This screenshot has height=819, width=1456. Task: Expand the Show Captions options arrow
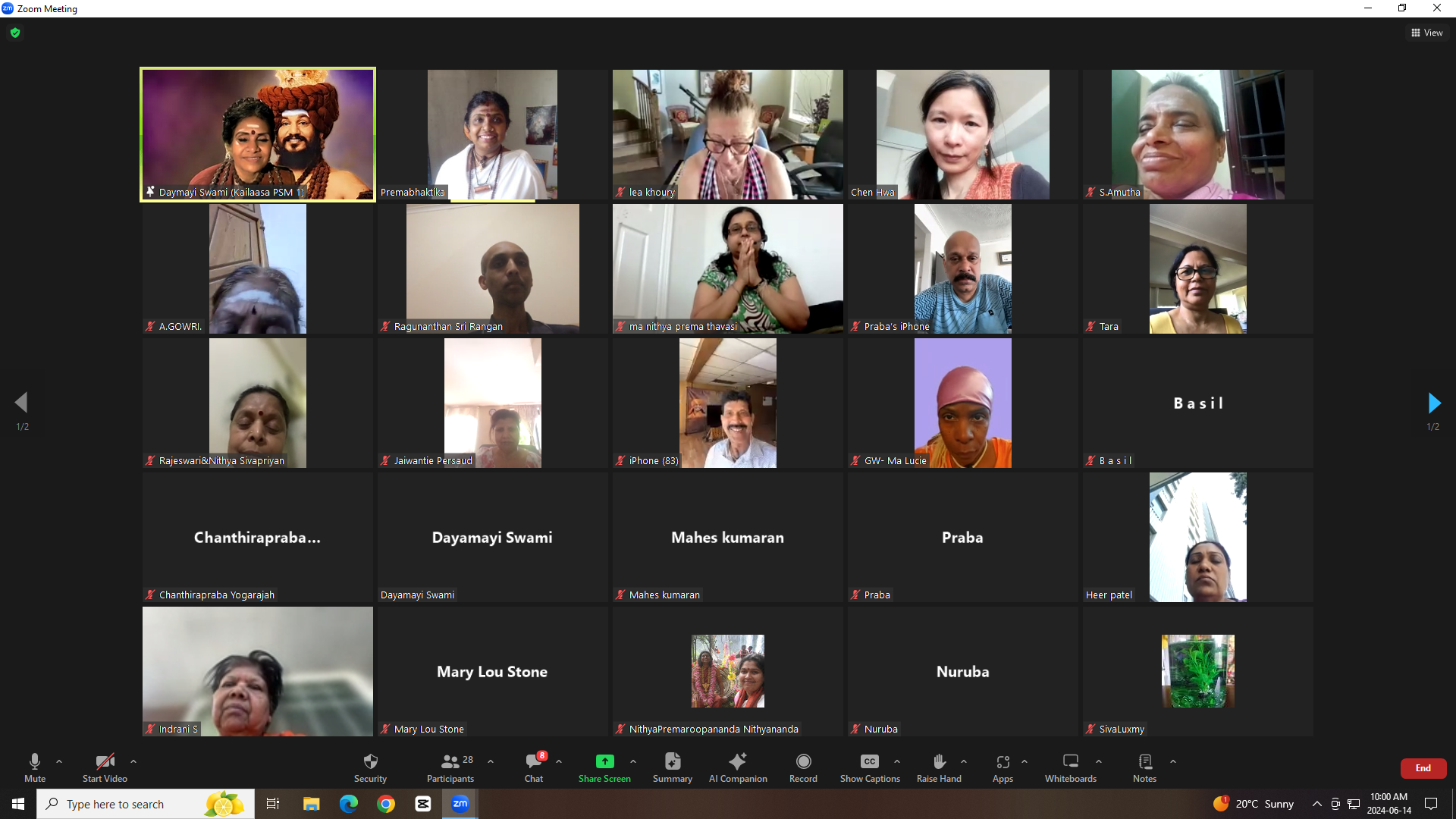click(x=897, y=761)
